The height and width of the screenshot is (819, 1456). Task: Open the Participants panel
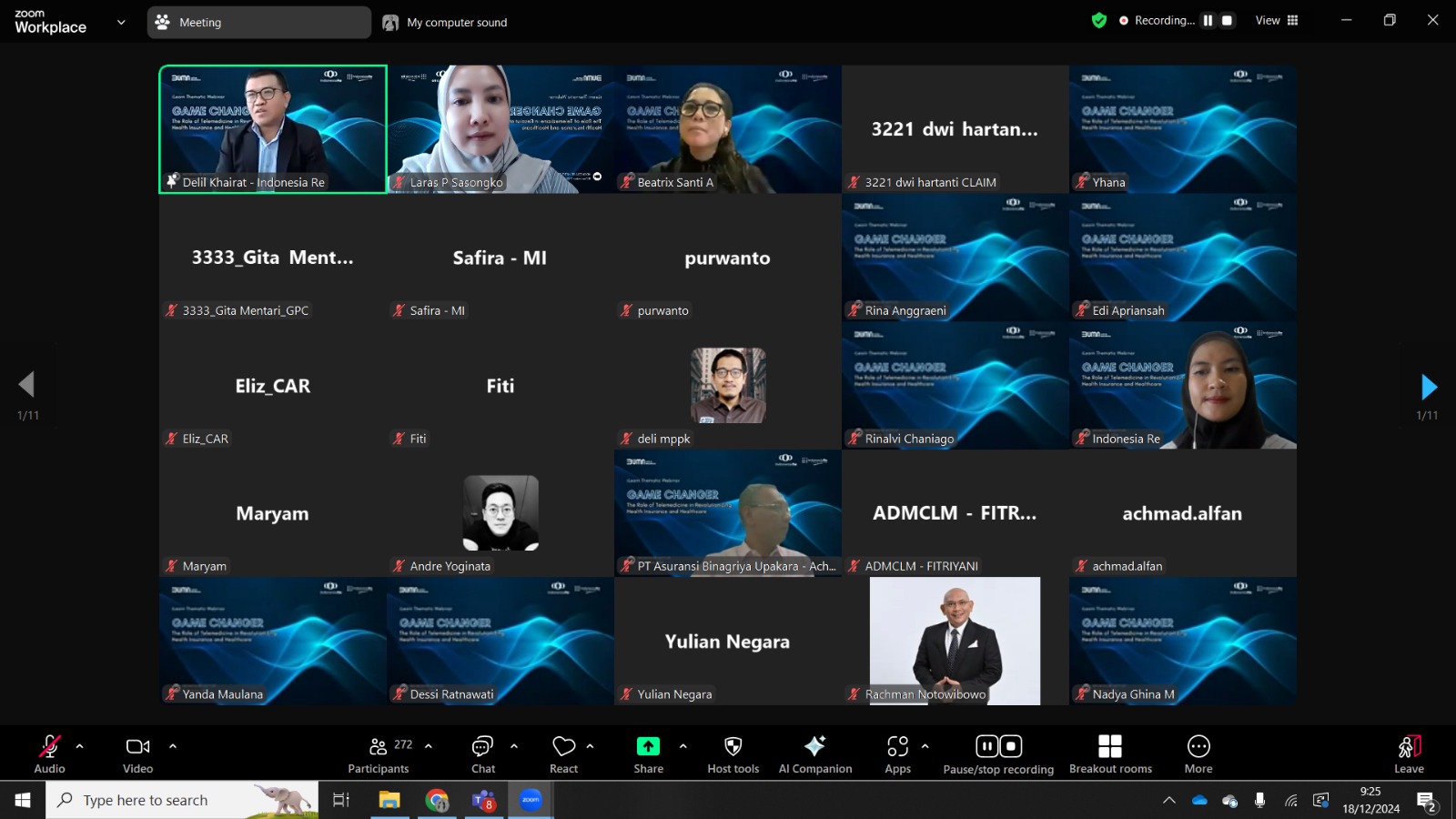pyautogui.click(x=379, y=755)
